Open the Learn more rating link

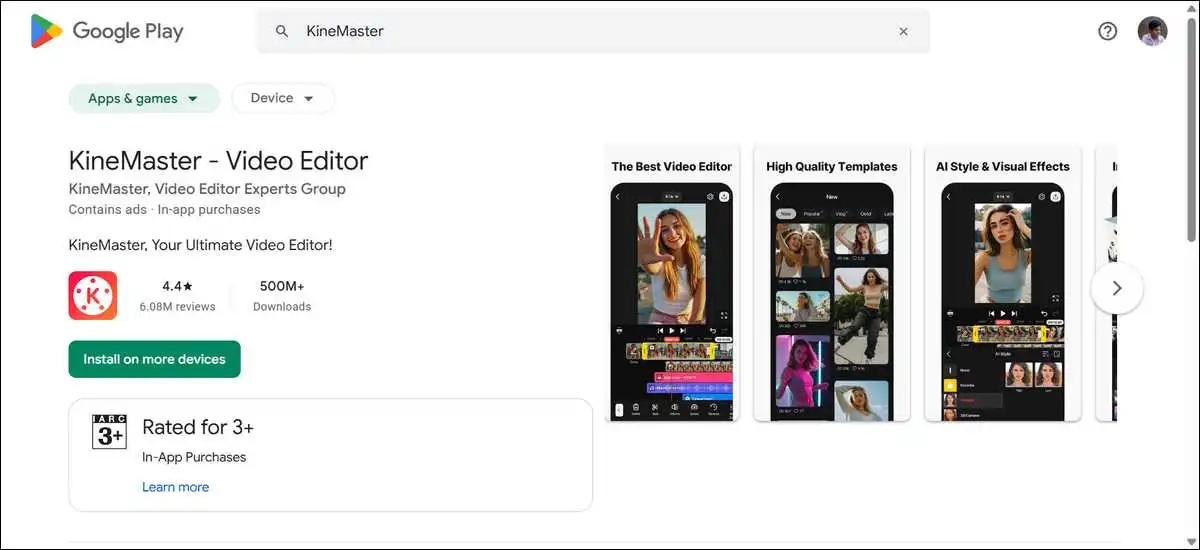176,487
